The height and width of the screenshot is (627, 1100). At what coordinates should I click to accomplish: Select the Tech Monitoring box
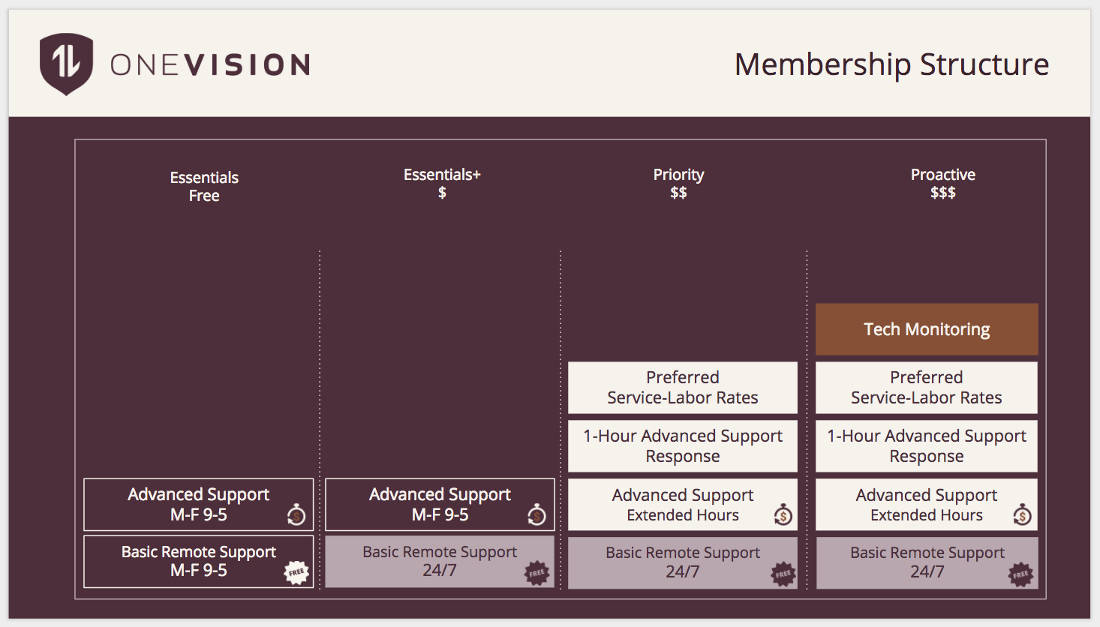tap(927, 329)
